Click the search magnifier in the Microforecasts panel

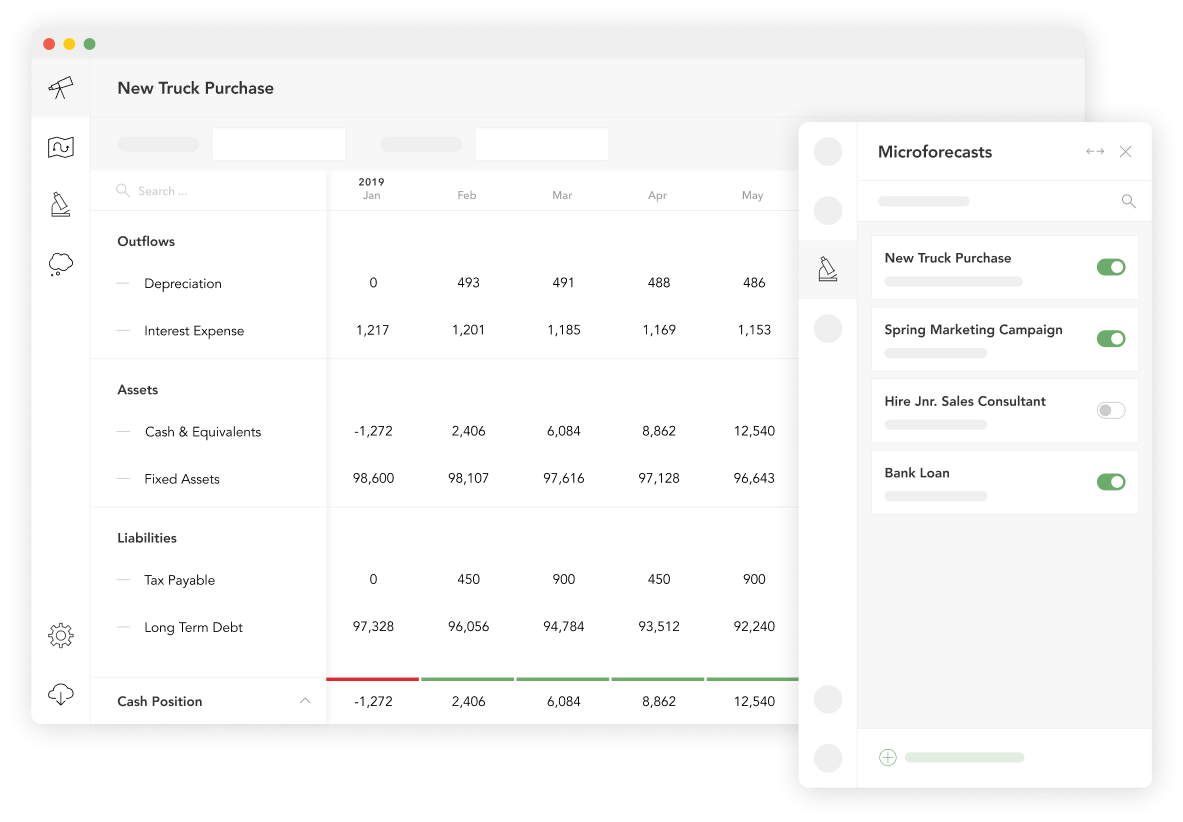tap(1128, 201)
